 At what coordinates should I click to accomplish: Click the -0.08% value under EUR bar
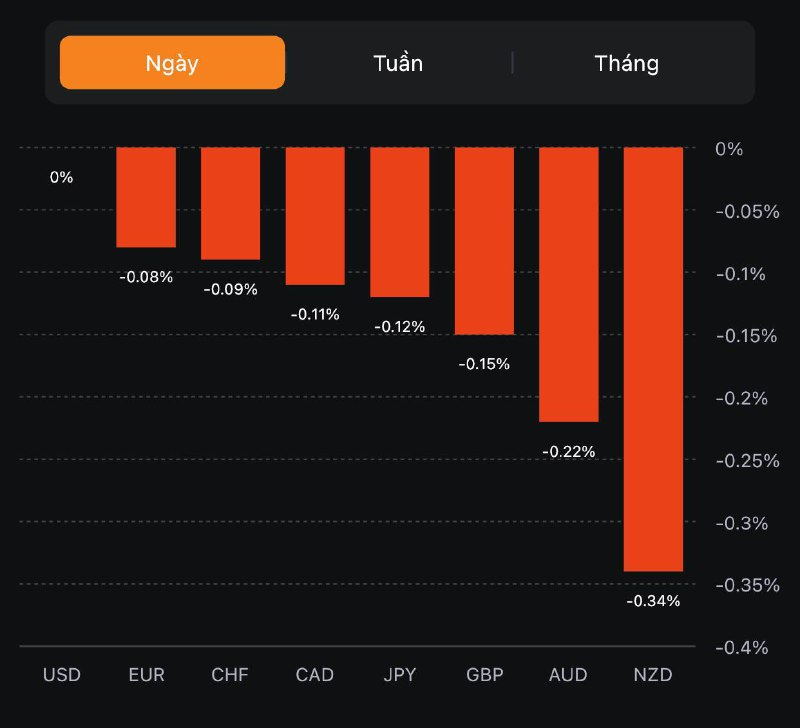coord(146,277)
